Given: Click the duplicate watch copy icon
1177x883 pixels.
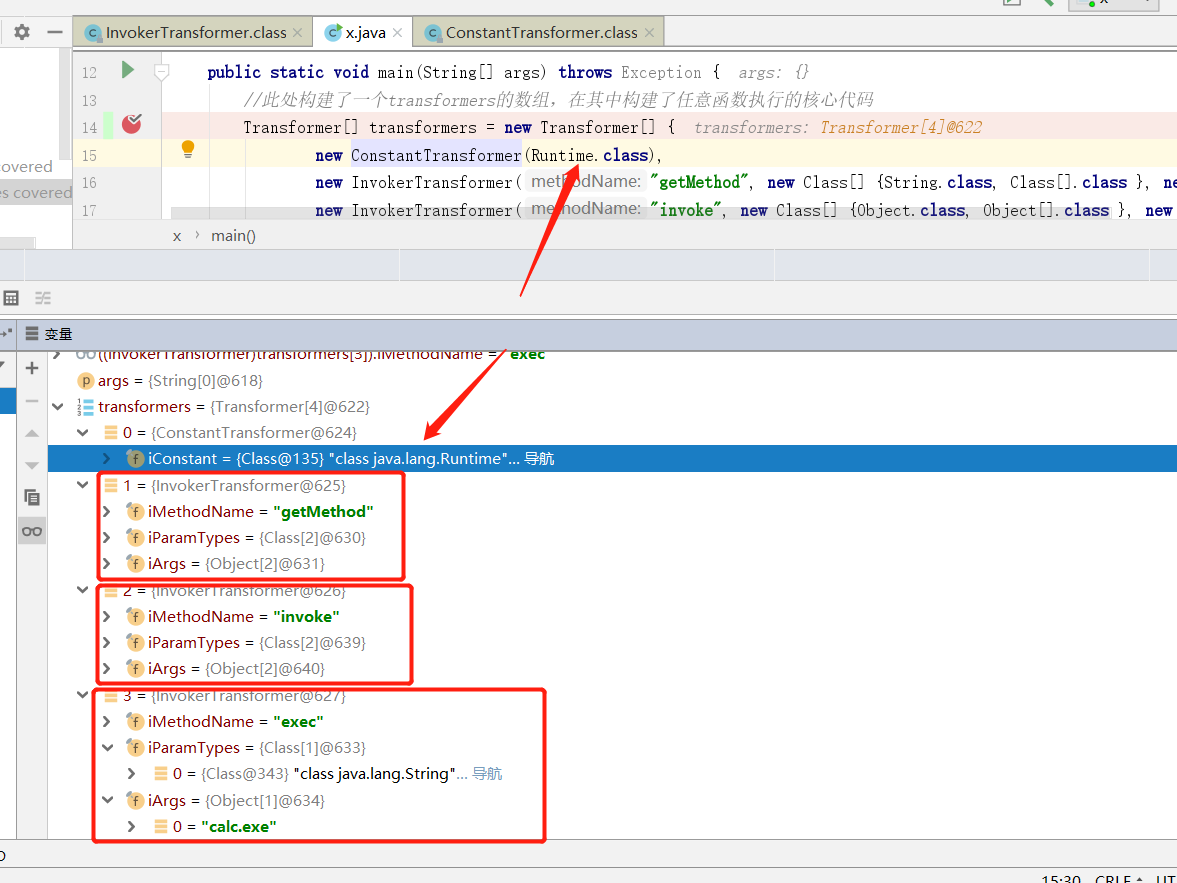Looking at the screenshot, I should point(32,497).
